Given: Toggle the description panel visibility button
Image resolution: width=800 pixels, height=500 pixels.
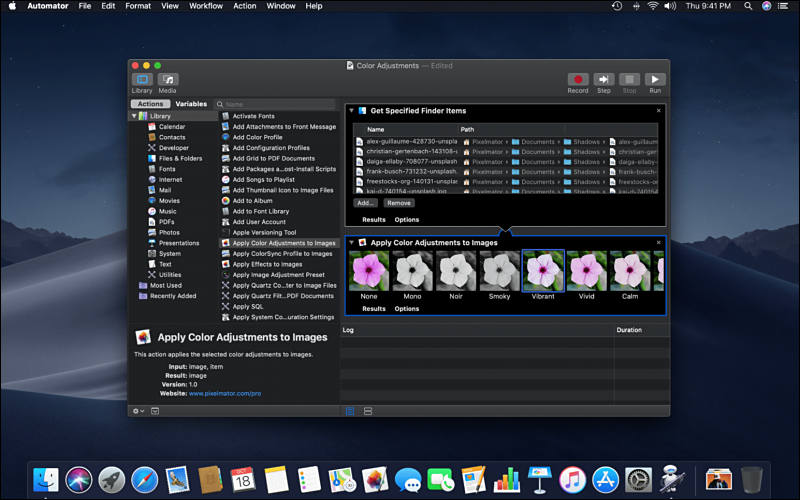Looking at the screenshot, I should (155, 411).
